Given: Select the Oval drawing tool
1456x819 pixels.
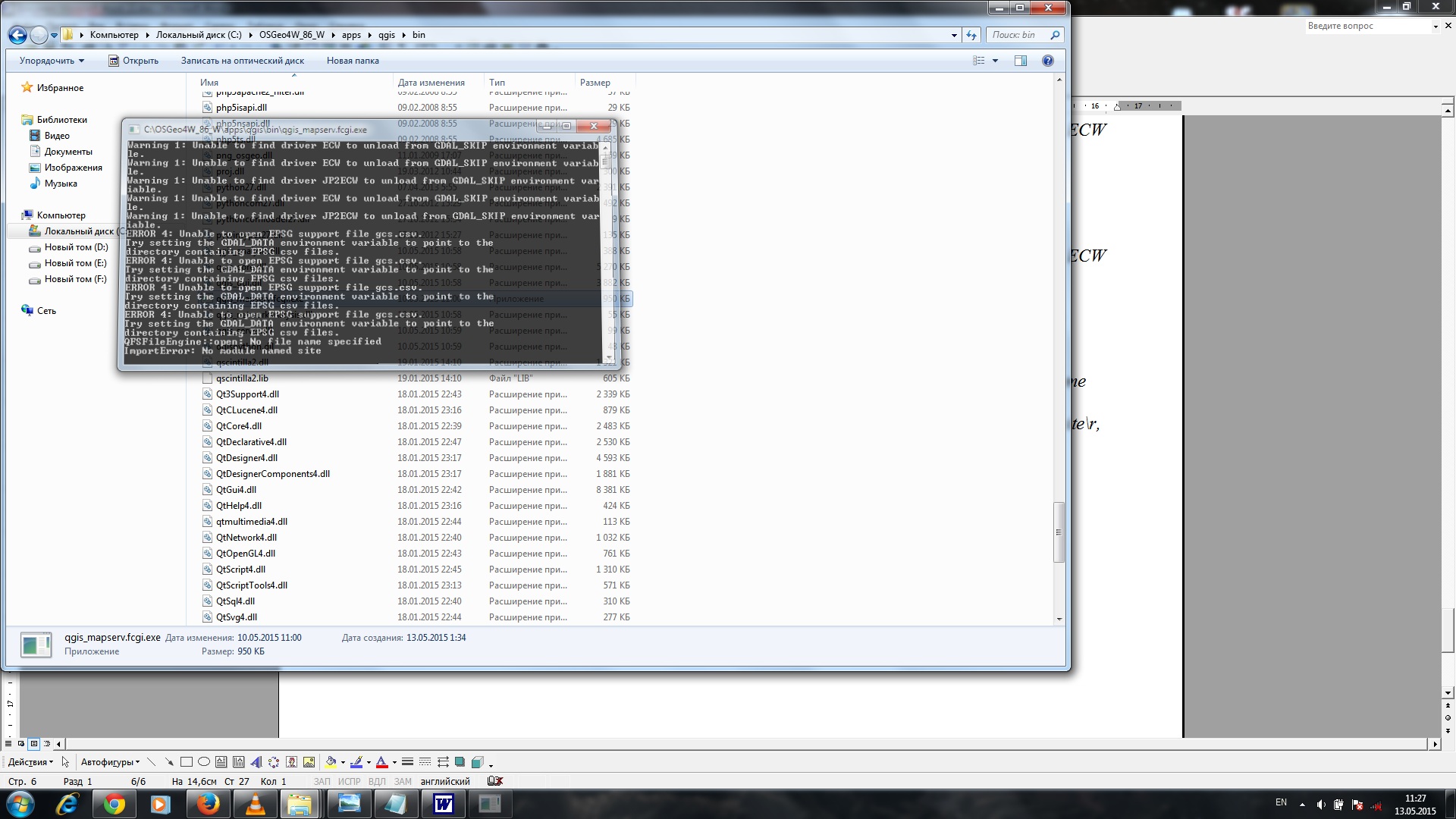Looking at the screenshot, I should (204, 762).
